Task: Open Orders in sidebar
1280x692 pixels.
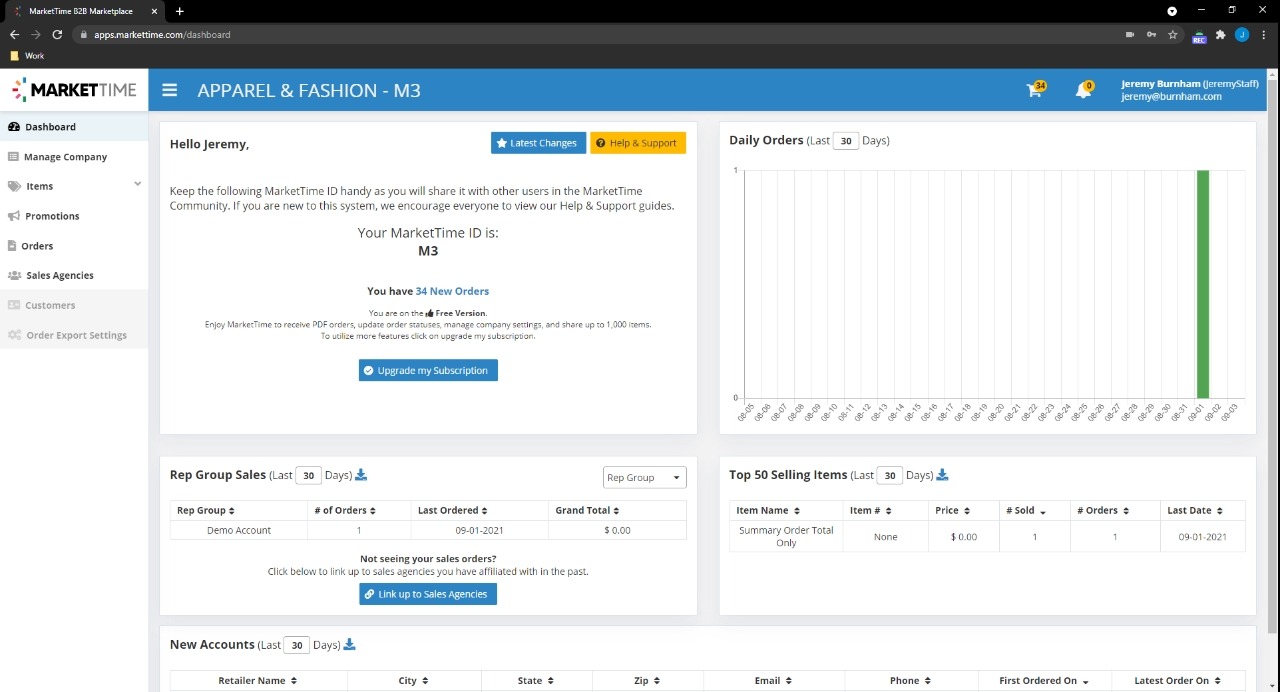Action: tap(74, 246)
